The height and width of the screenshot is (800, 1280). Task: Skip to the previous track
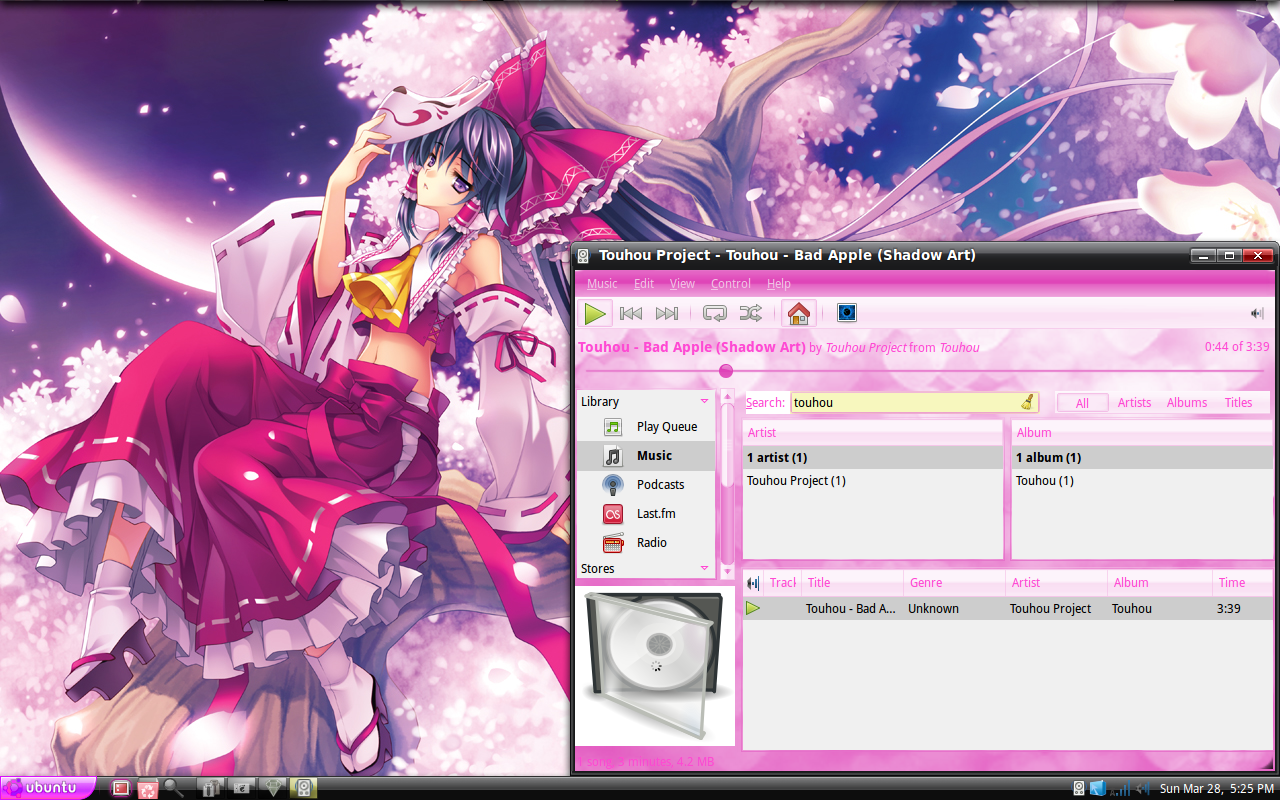pyautogui.click(x=631, y=314)
